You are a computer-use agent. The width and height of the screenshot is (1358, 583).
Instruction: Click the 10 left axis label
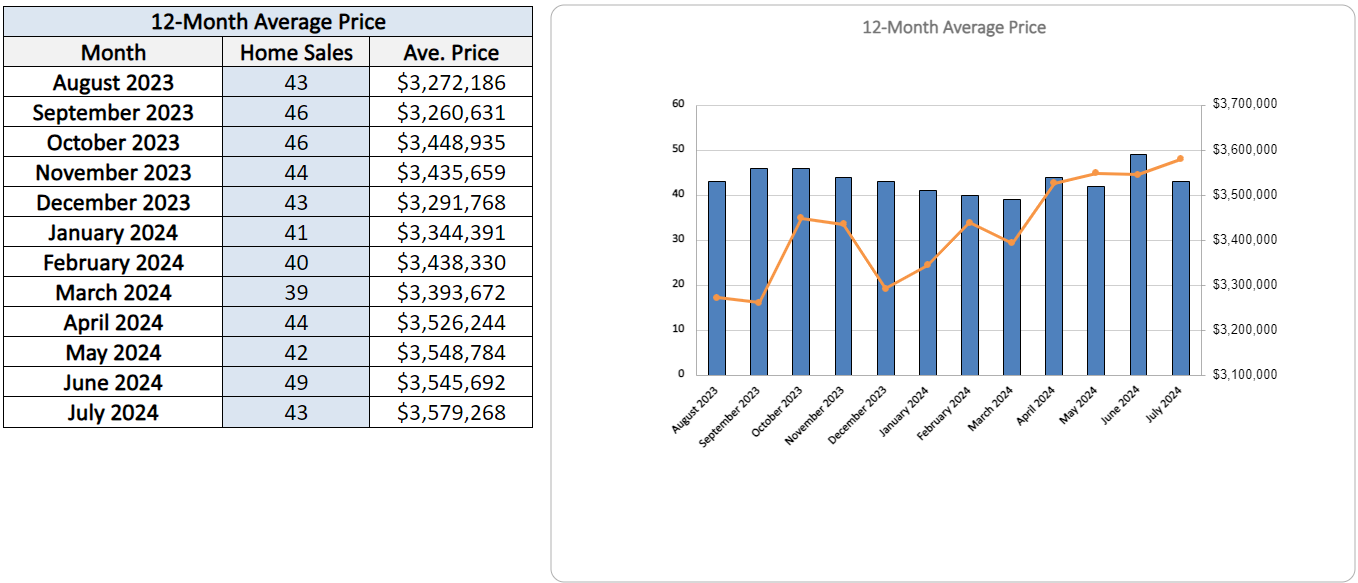point(678,329)
